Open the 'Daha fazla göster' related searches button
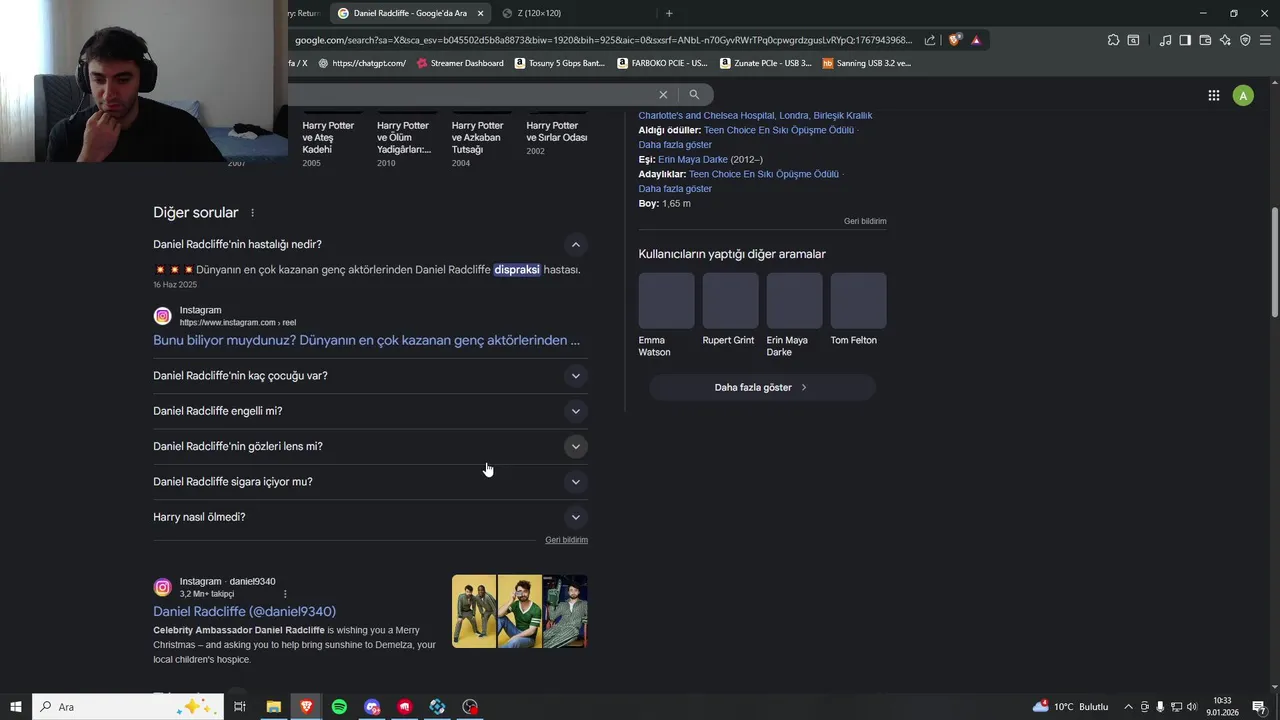This screenshot has height=720, width=1280. (762, 387)
